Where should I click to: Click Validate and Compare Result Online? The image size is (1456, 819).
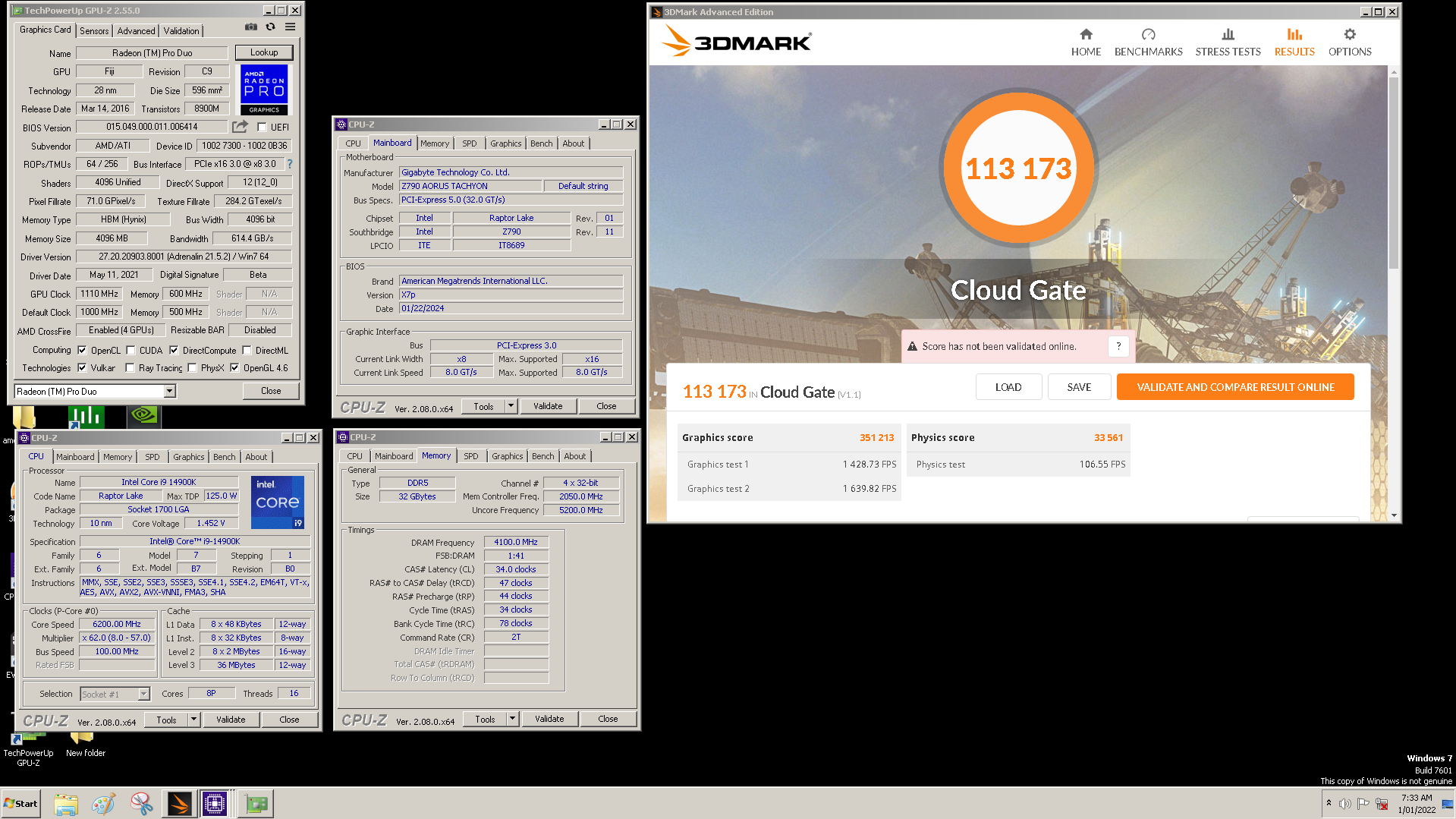pos(1235,387)
